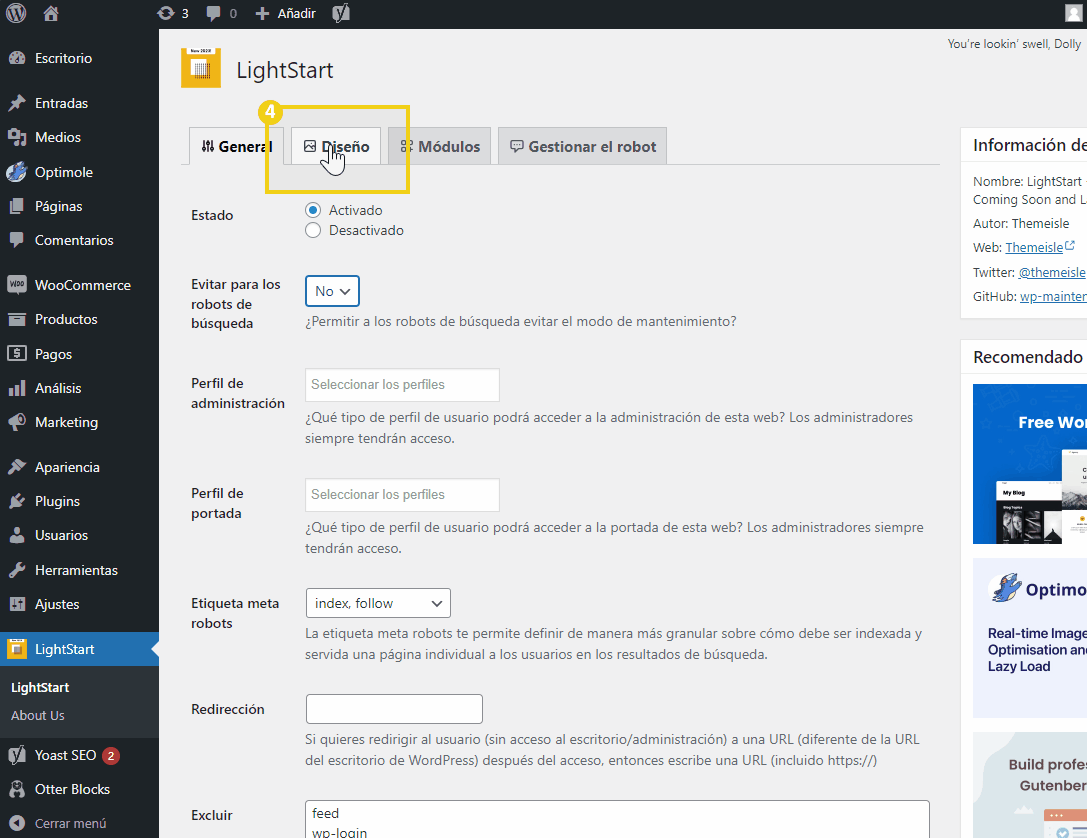Screen dimensions: 1087x838
Task: Click the Optimole recommendation card
Action: [x=1029, y=638]
